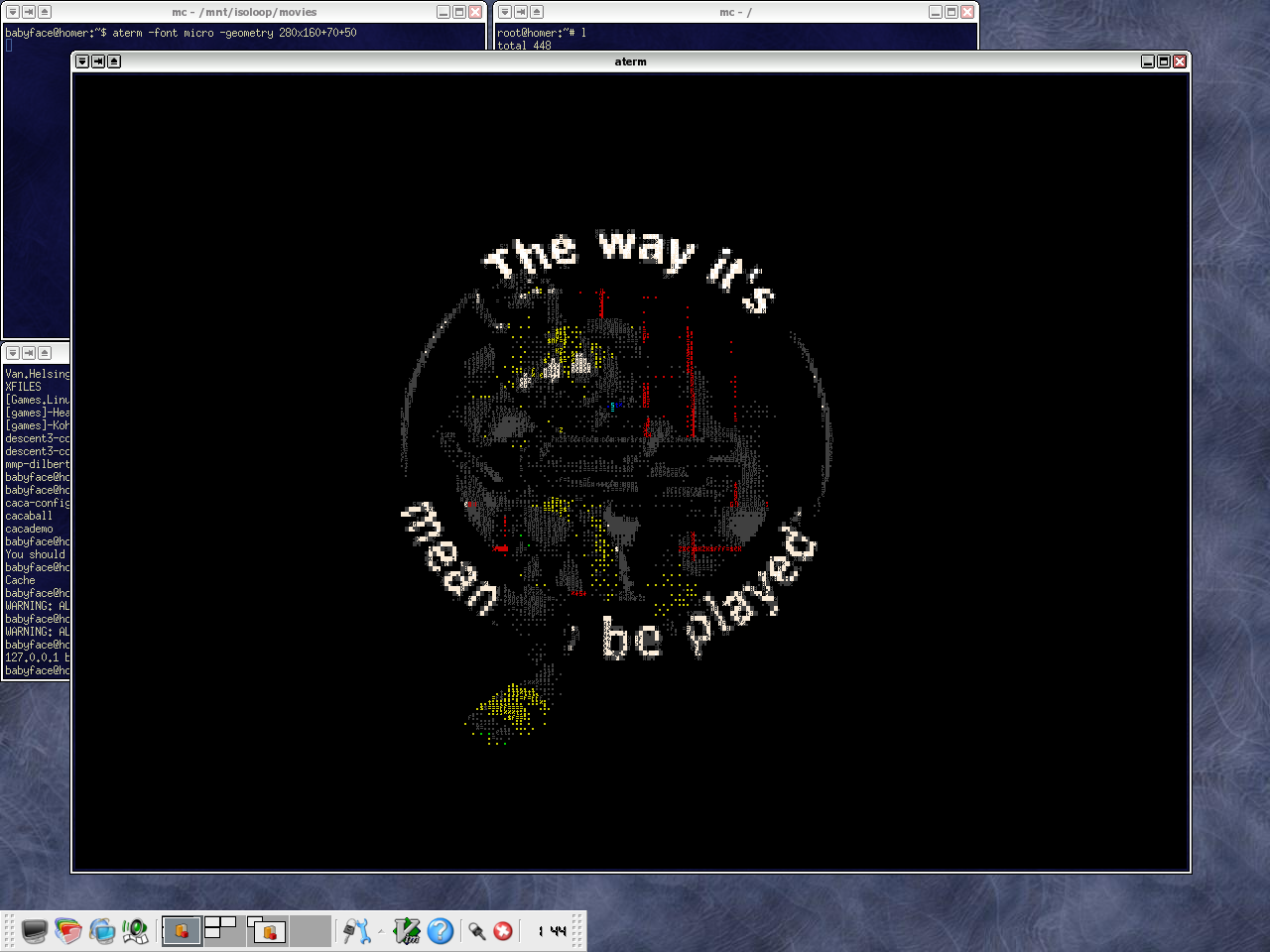Close the 'mc - /' window
Viewport: 1270px width, 952px height.
(967, 12)
